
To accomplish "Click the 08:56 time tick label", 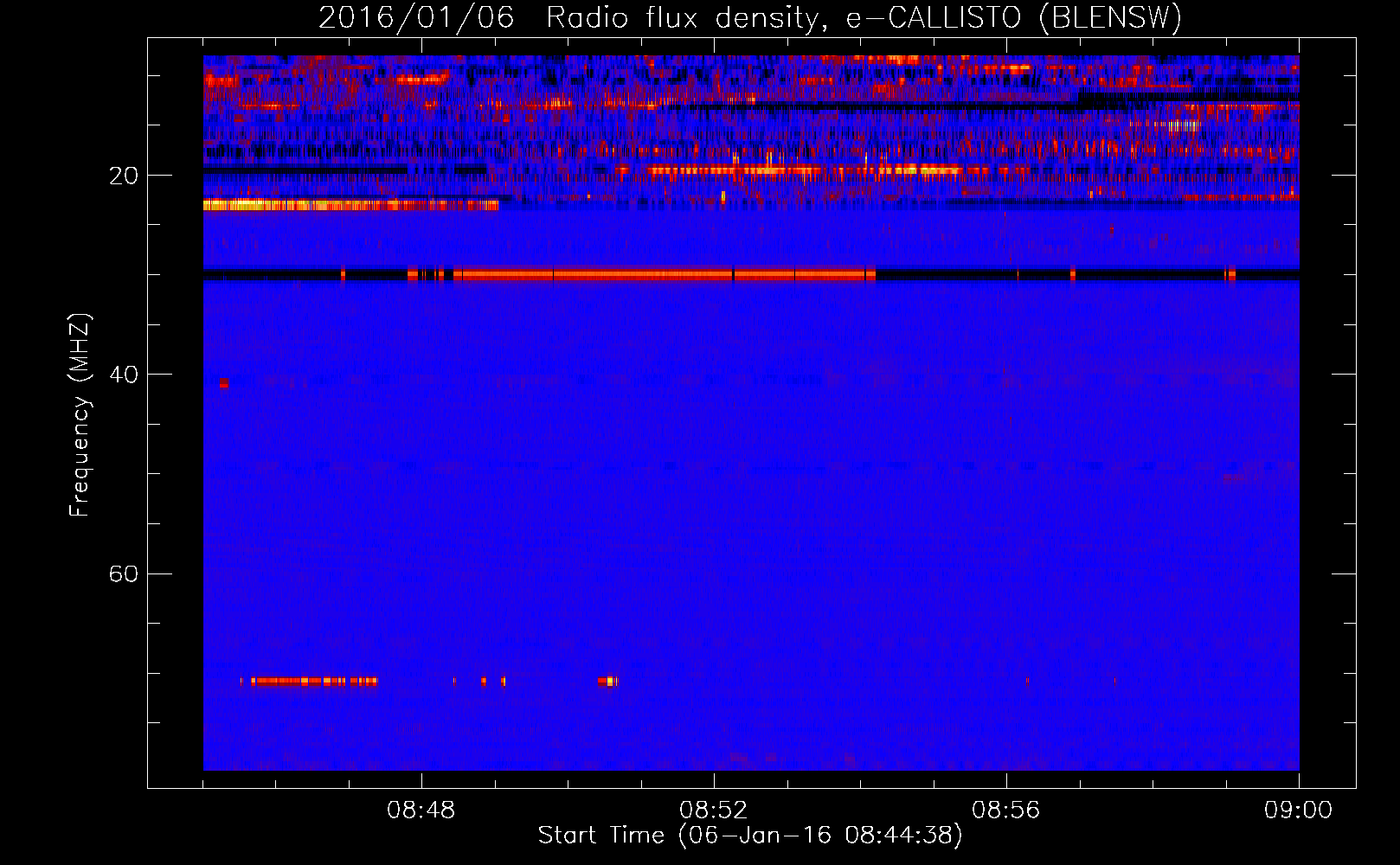I will [x=1006, y=811].
